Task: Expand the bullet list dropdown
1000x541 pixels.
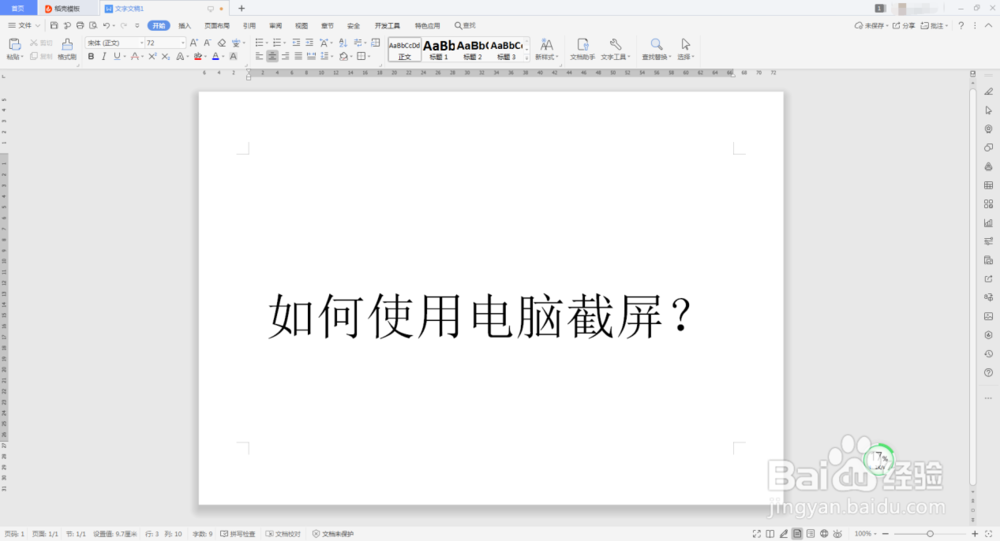Action: tap(267, 43)
